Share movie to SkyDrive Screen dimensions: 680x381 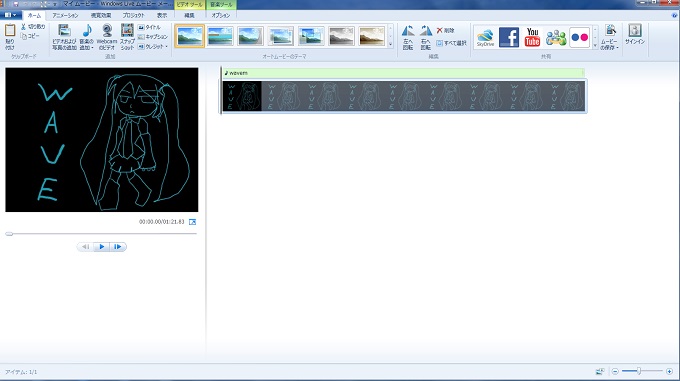click(x=485, y=37)
